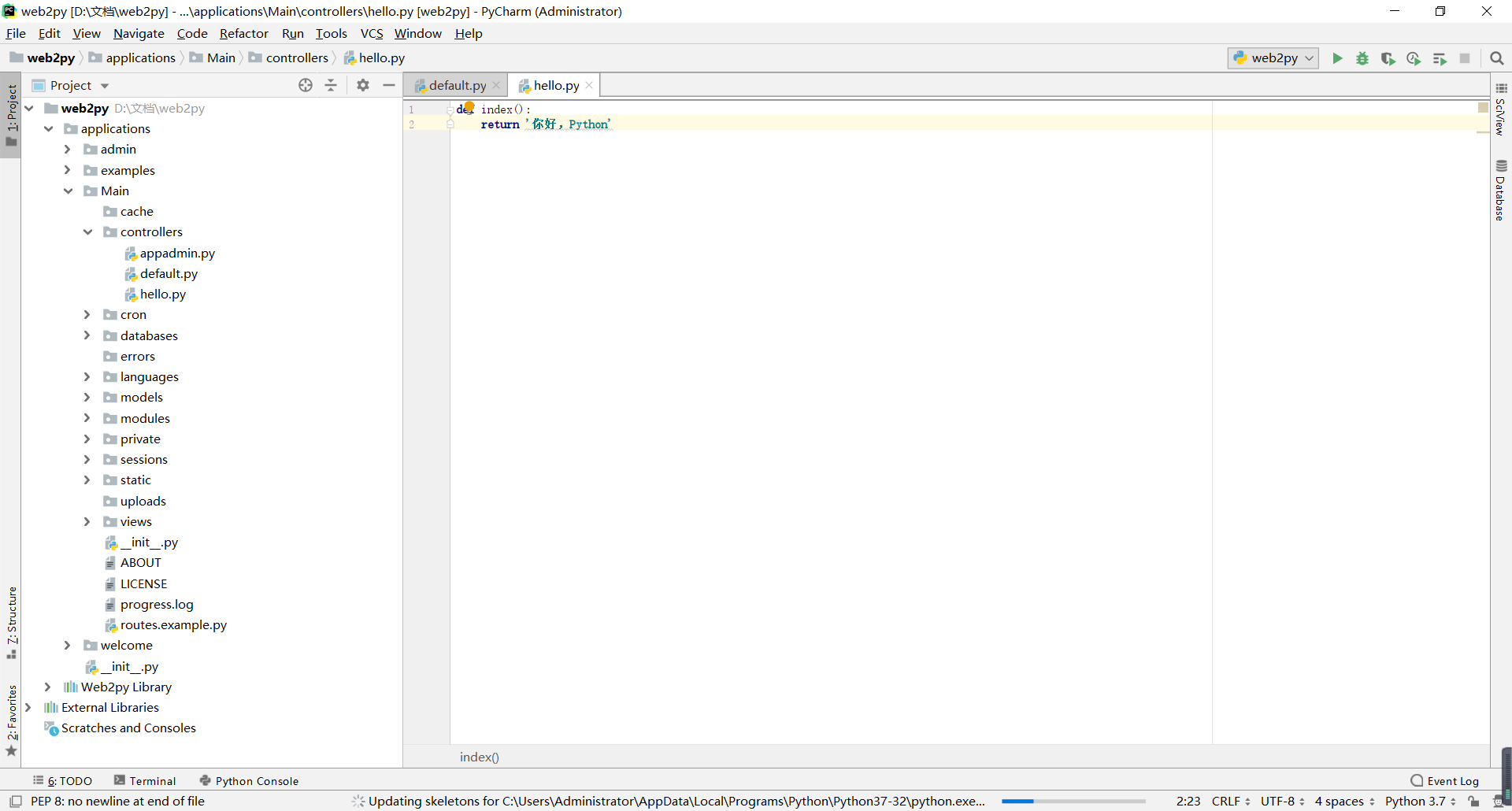Open the Terminal tool window

pyautogui.click(x=145, y=780)
